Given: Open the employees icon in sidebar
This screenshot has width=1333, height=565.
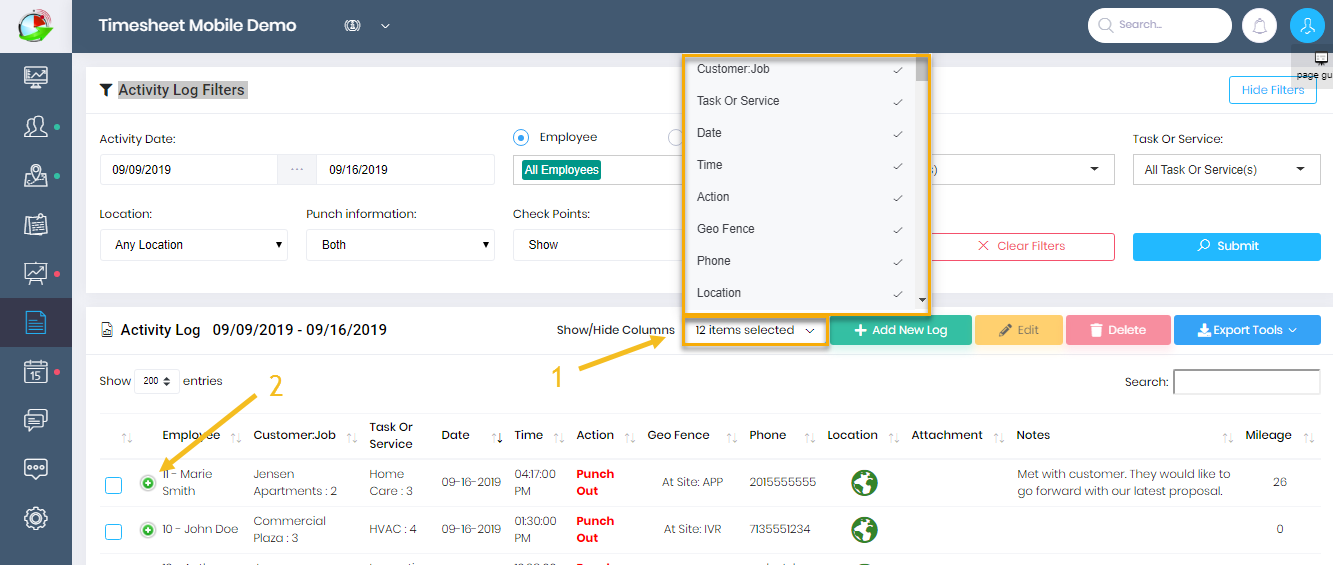Looking at the screenshot, I should [36, 126].
